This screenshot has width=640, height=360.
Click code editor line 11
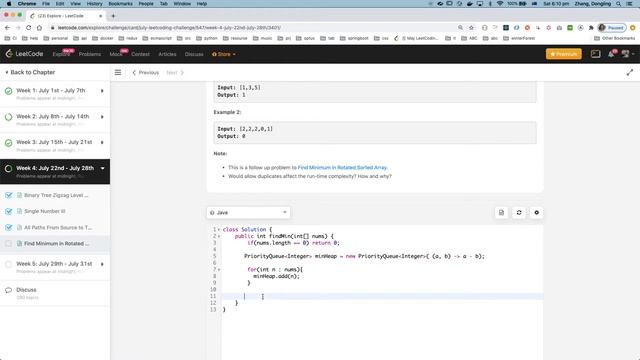pos(382,296)
